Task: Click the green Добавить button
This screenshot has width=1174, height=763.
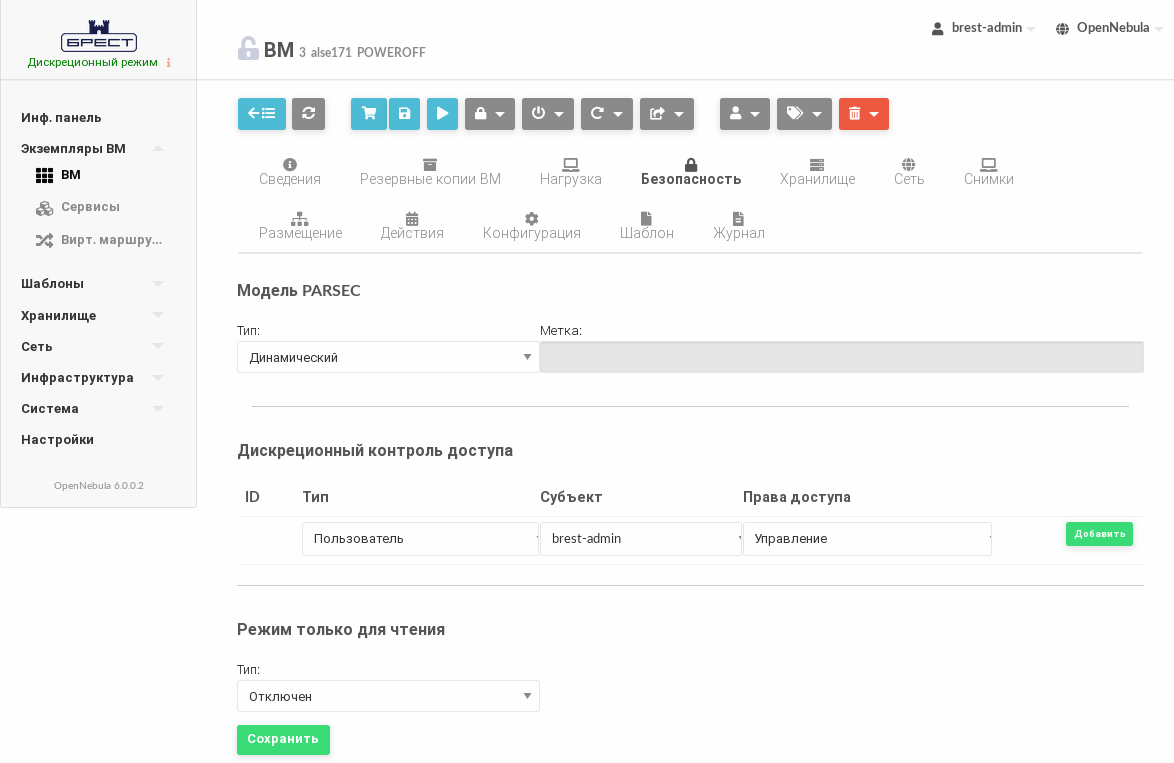Action: pyautogui.click(x=1099, y=534)
